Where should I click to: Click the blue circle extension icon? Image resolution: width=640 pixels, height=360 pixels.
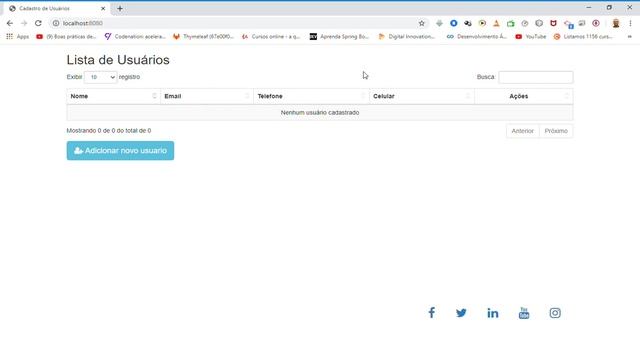[x=453, y=23]
